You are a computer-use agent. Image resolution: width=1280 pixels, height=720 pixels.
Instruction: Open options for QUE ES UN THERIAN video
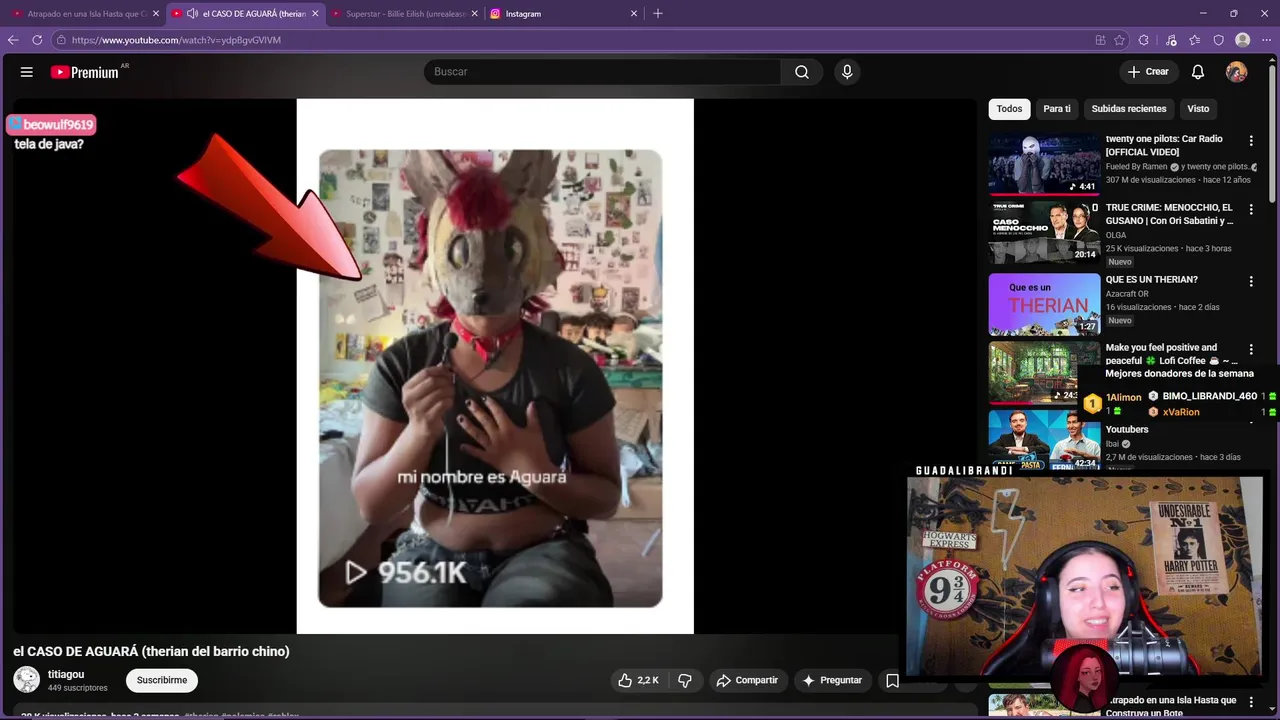click(1251, 281)
